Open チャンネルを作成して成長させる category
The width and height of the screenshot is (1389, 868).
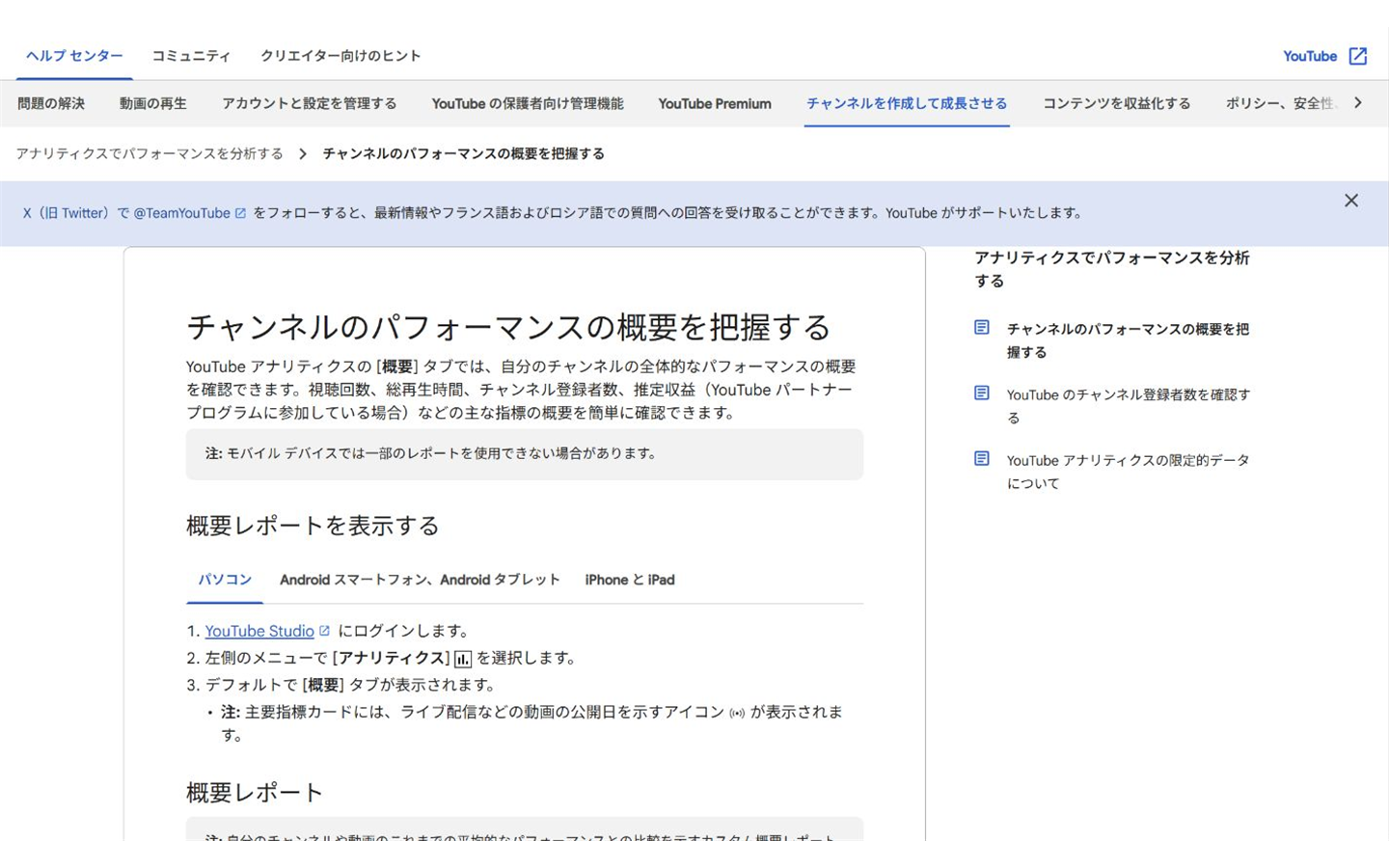(907, 103)
